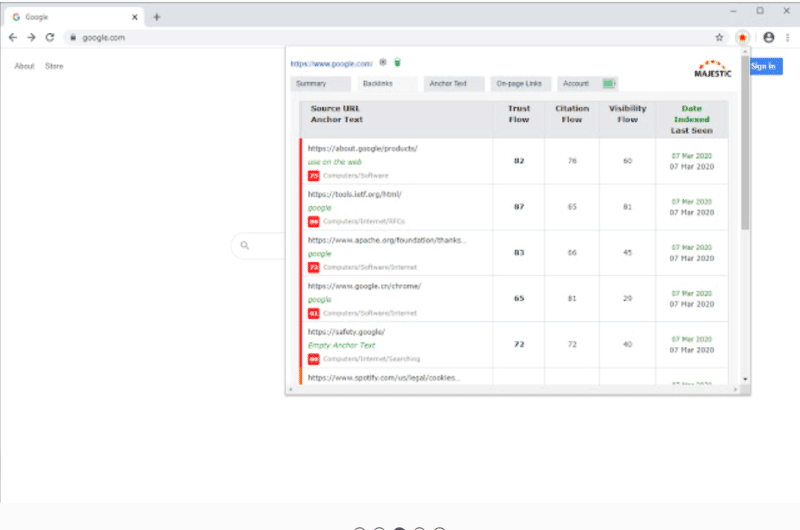Click the Trust Flow value 87
This screenshot has height=530, width=800.
(x=519, y=207)
